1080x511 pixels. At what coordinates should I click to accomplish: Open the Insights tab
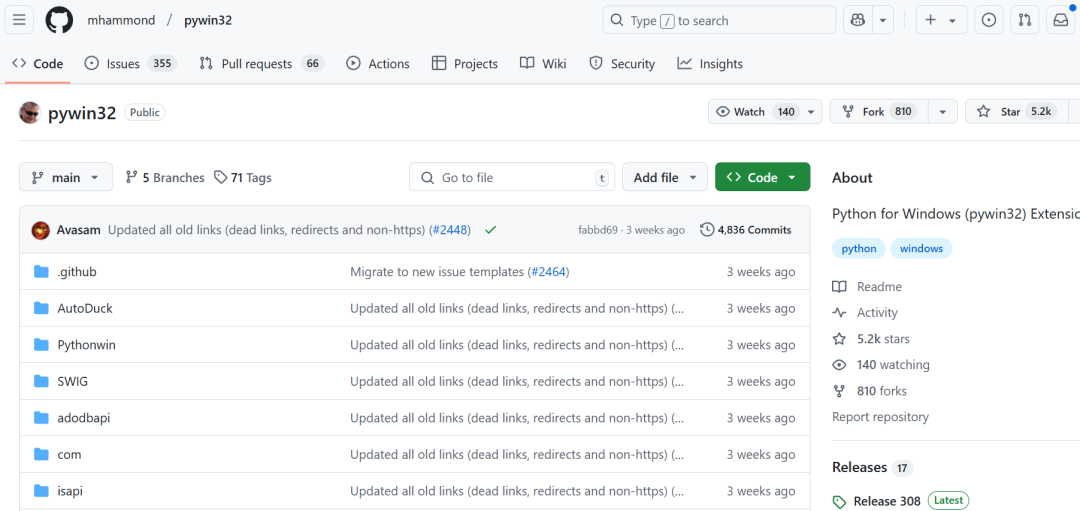point(710,64)
